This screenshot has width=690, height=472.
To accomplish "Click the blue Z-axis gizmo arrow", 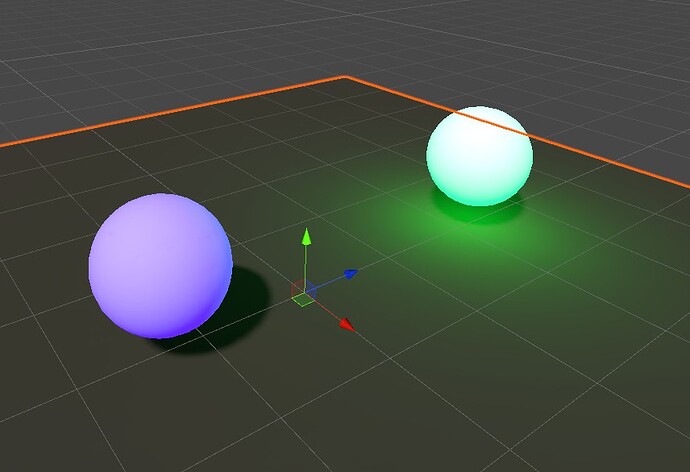I will [x=351, y=274].
